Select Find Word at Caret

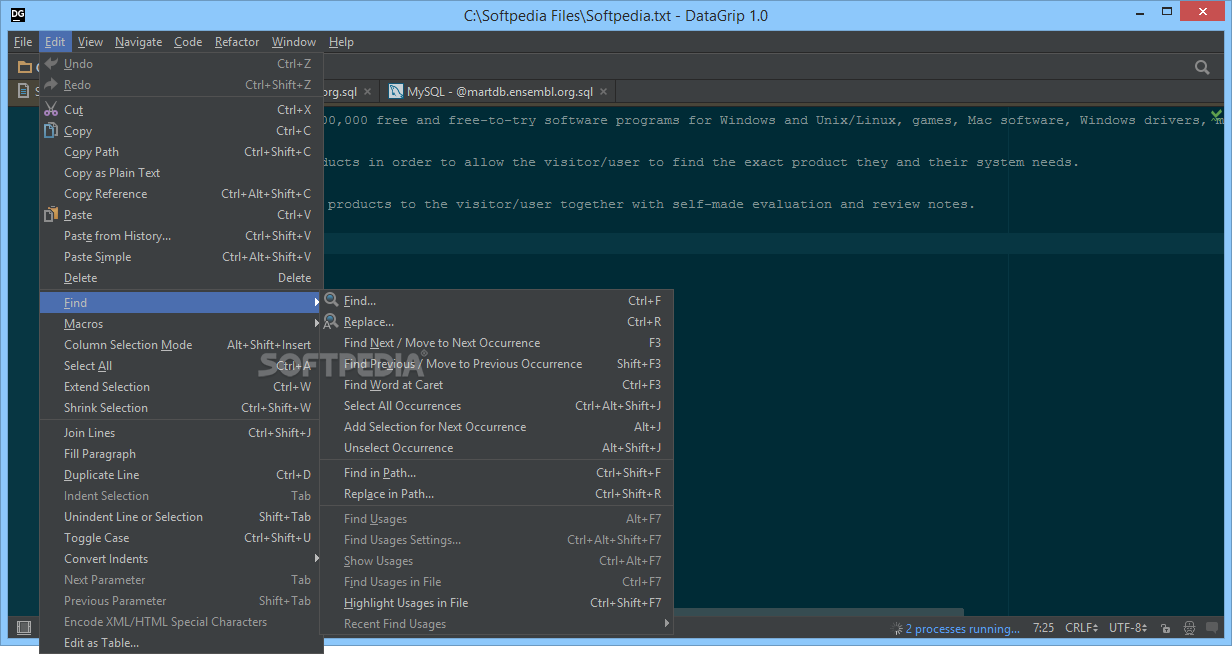pyautogui.click(x=497, y=384)
